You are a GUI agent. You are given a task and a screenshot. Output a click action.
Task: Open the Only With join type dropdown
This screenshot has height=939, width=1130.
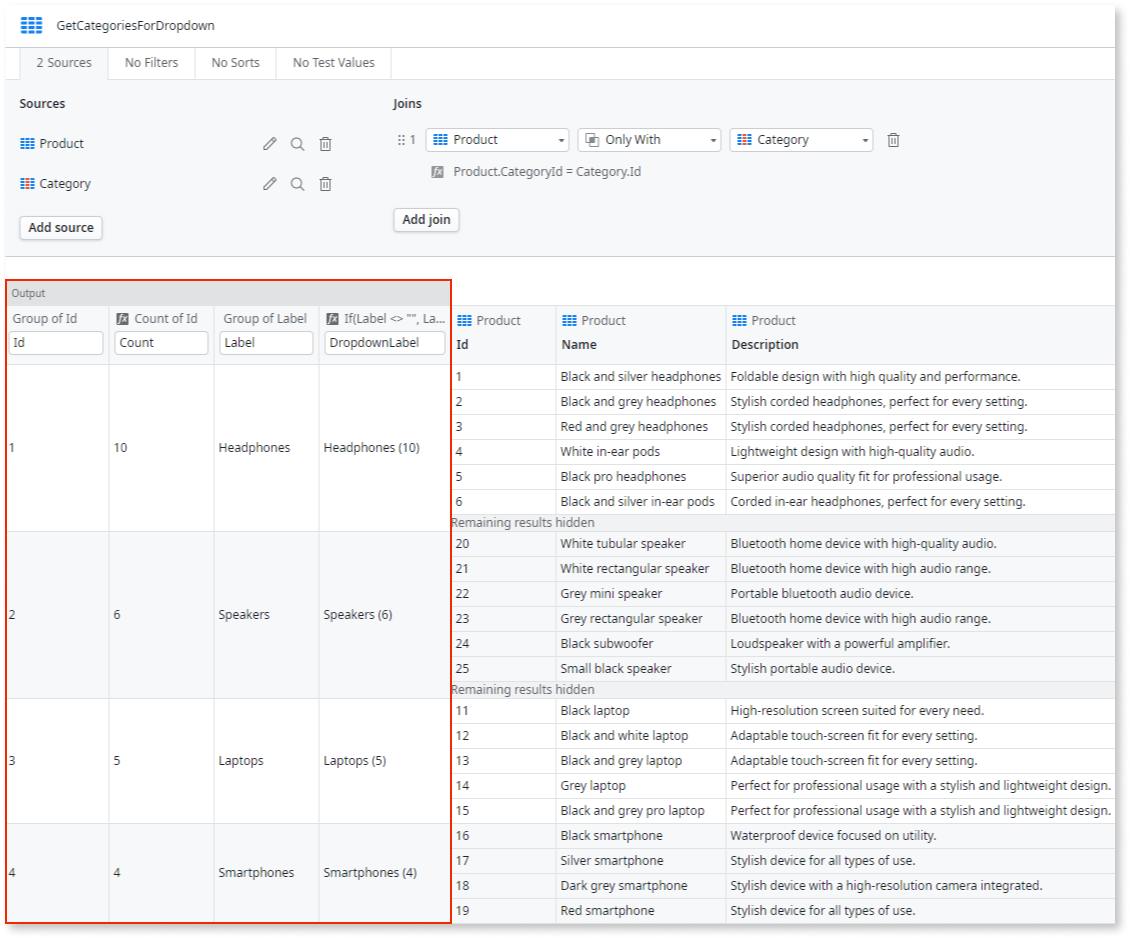pos(648,139)
